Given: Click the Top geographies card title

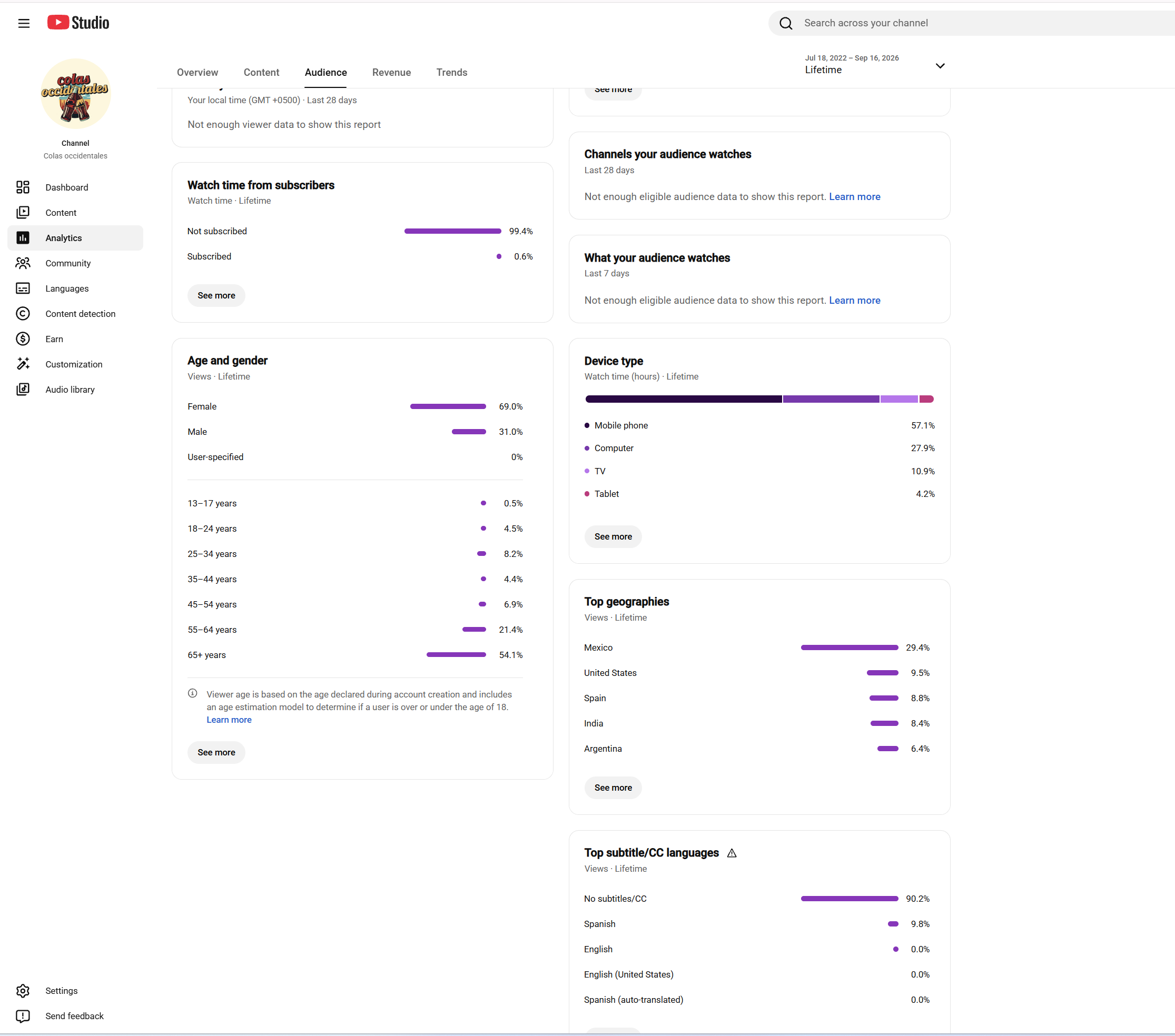Looking at the screenshot, I should (627, 601).
